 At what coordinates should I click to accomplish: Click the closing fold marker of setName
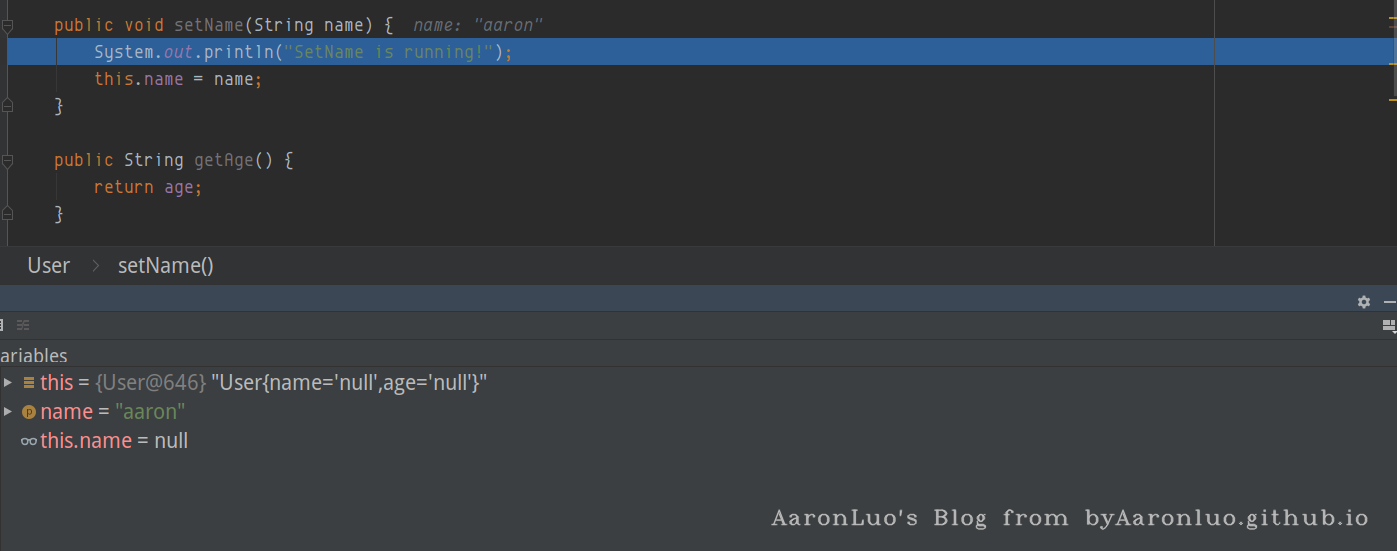pos(8,105)
